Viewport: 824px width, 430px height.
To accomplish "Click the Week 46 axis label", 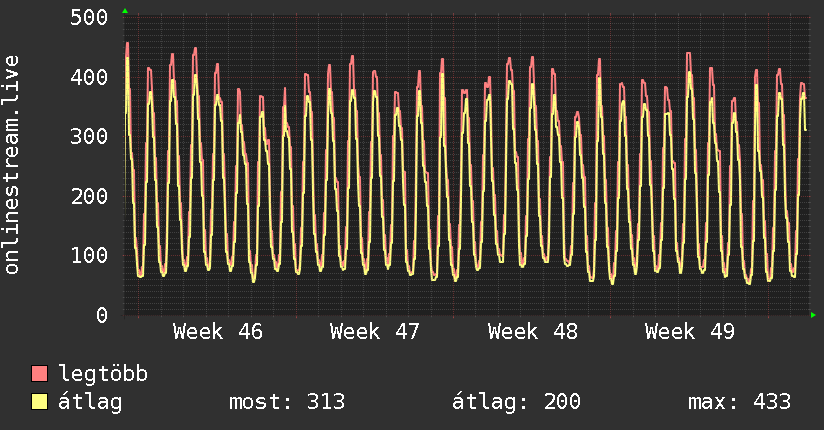I will click(218, 331).
